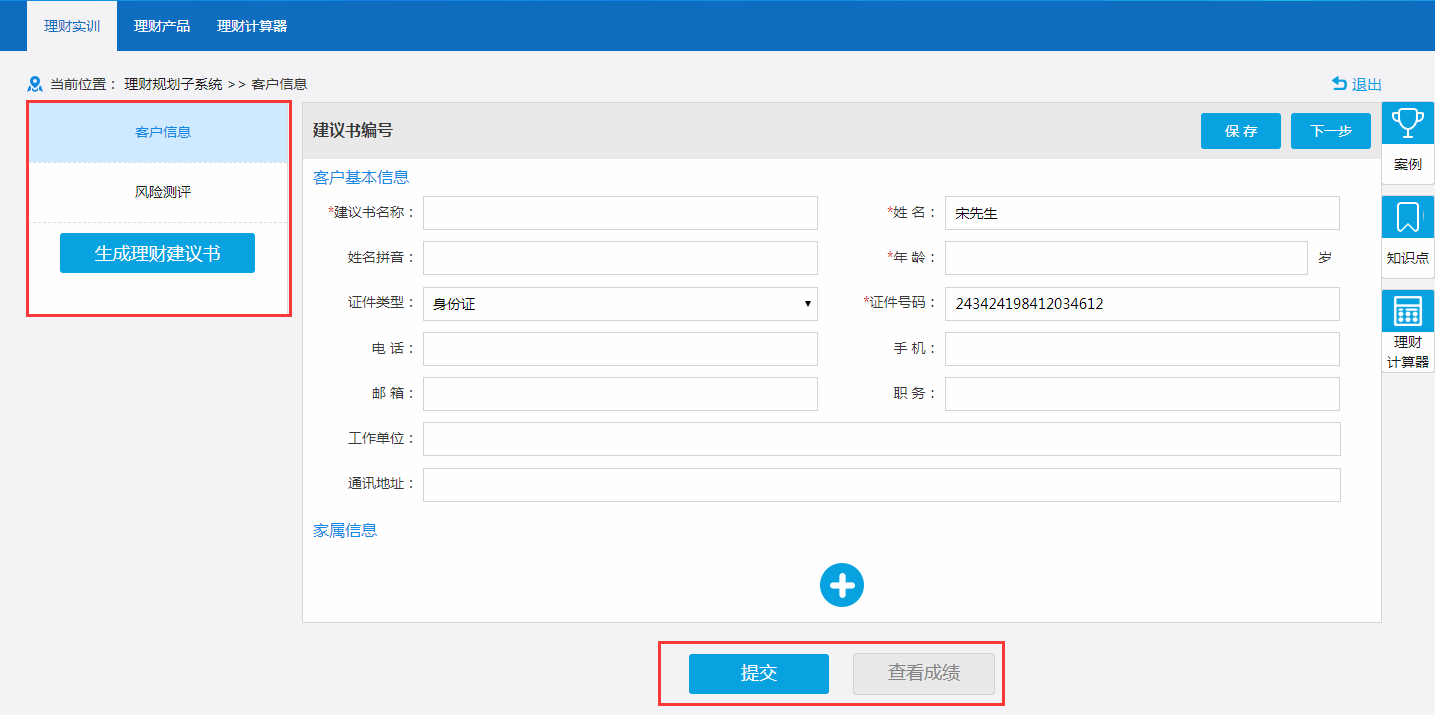
Task: Click the location pin icon beside 当前位置
Action: click(35, 84)
